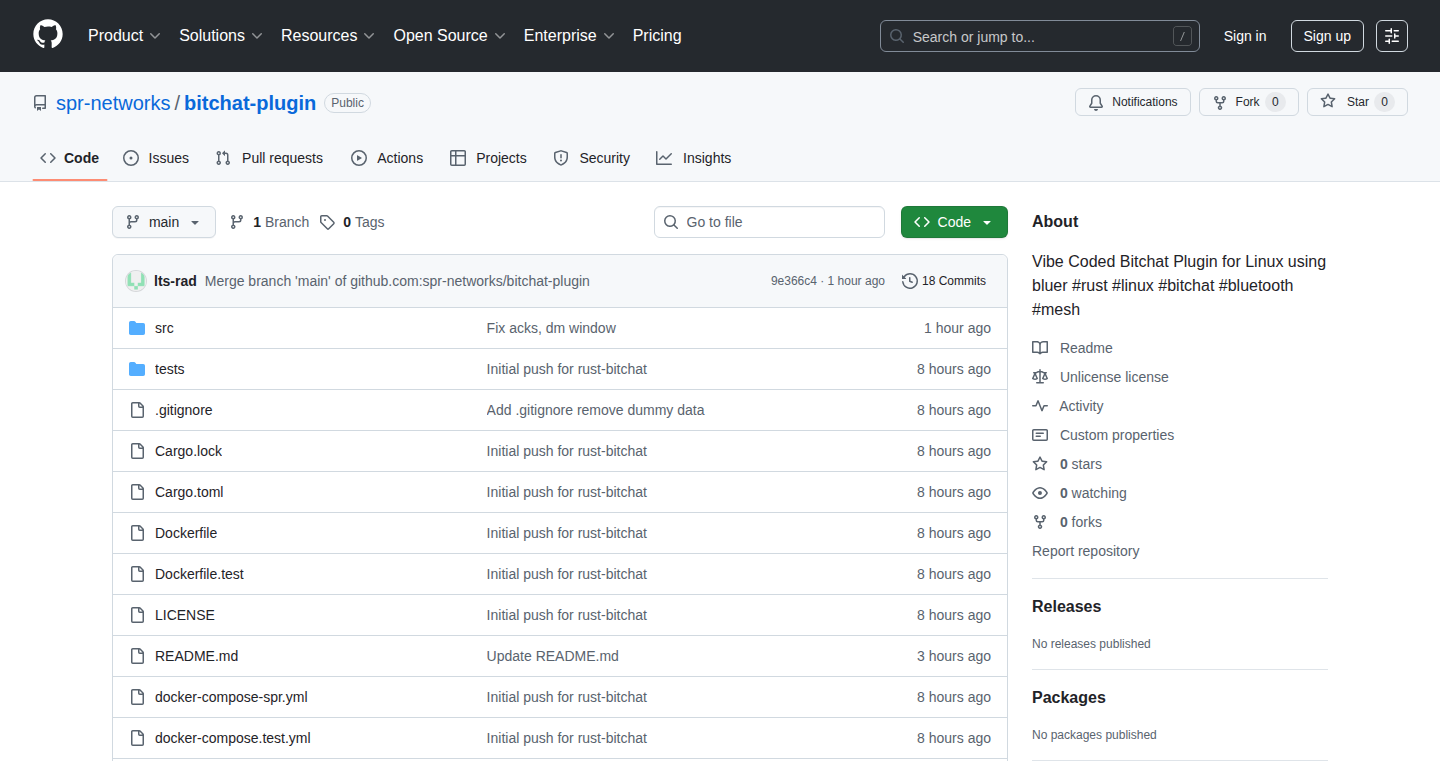This screenshot has width=1440, height=761.
Task: Click the Packages heading link
Action: (1069, 698)
